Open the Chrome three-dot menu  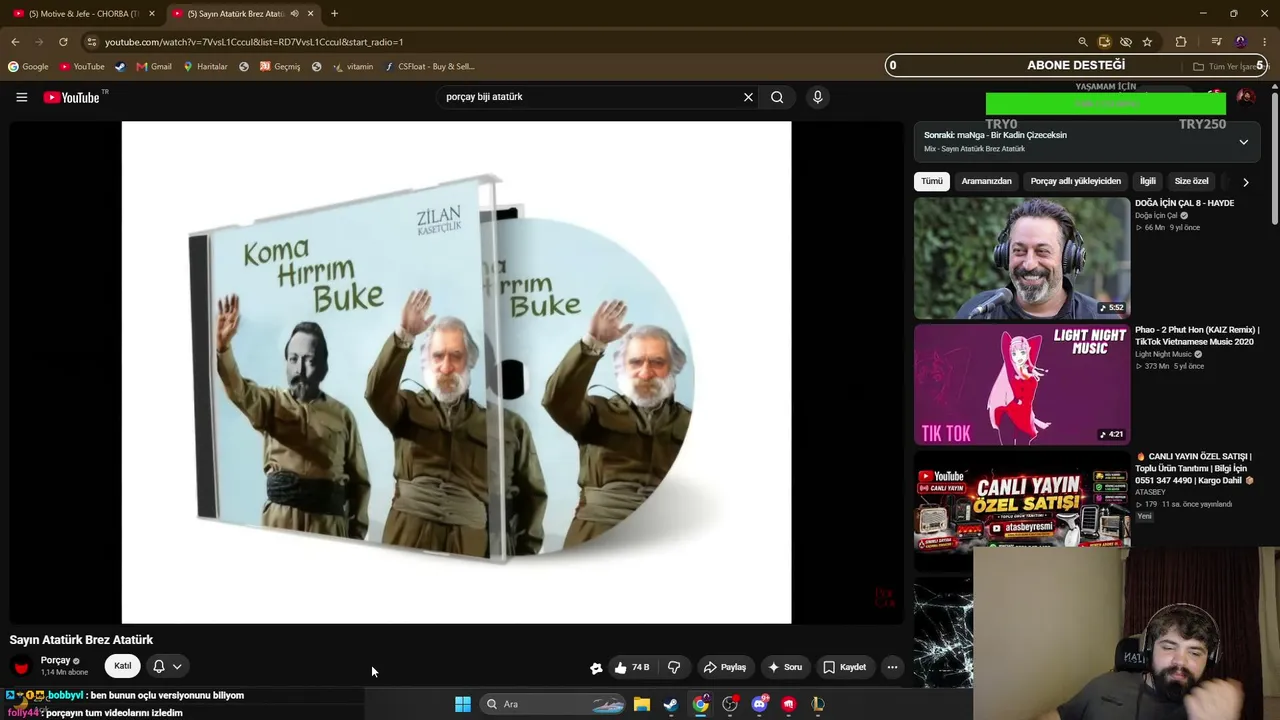1264,42
